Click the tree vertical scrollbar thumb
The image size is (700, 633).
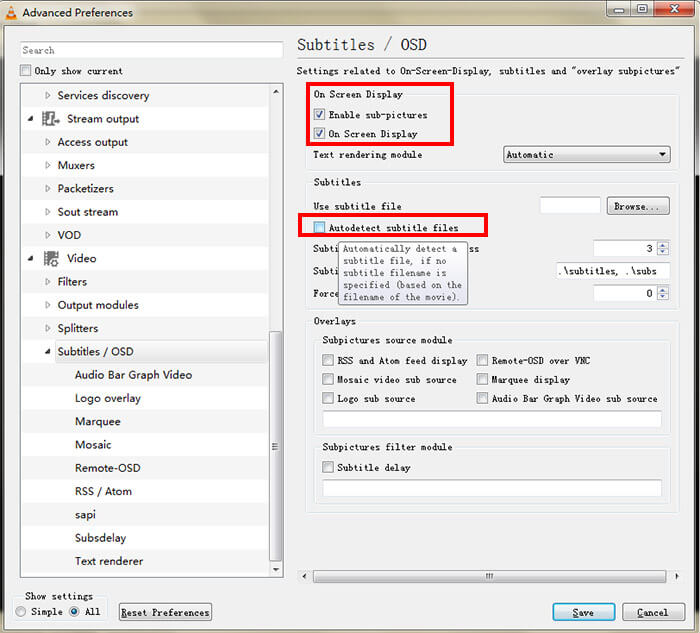coord(276,446)
